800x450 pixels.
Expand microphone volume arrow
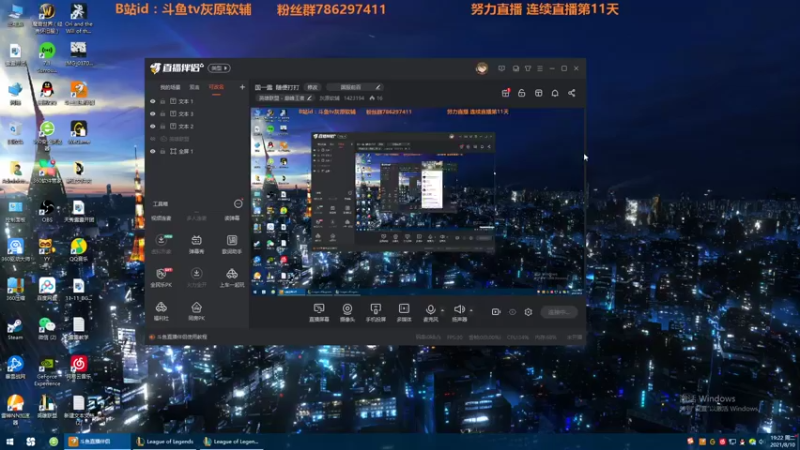click(442, 310)
